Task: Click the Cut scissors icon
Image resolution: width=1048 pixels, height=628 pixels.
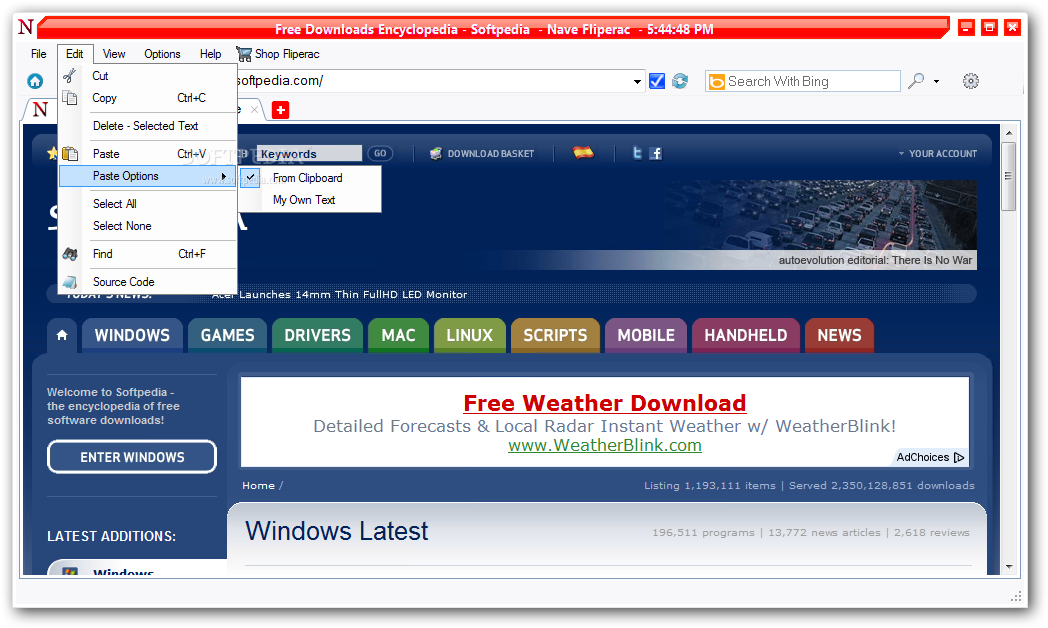Action: pyautogui.click(x=70, y=75)
